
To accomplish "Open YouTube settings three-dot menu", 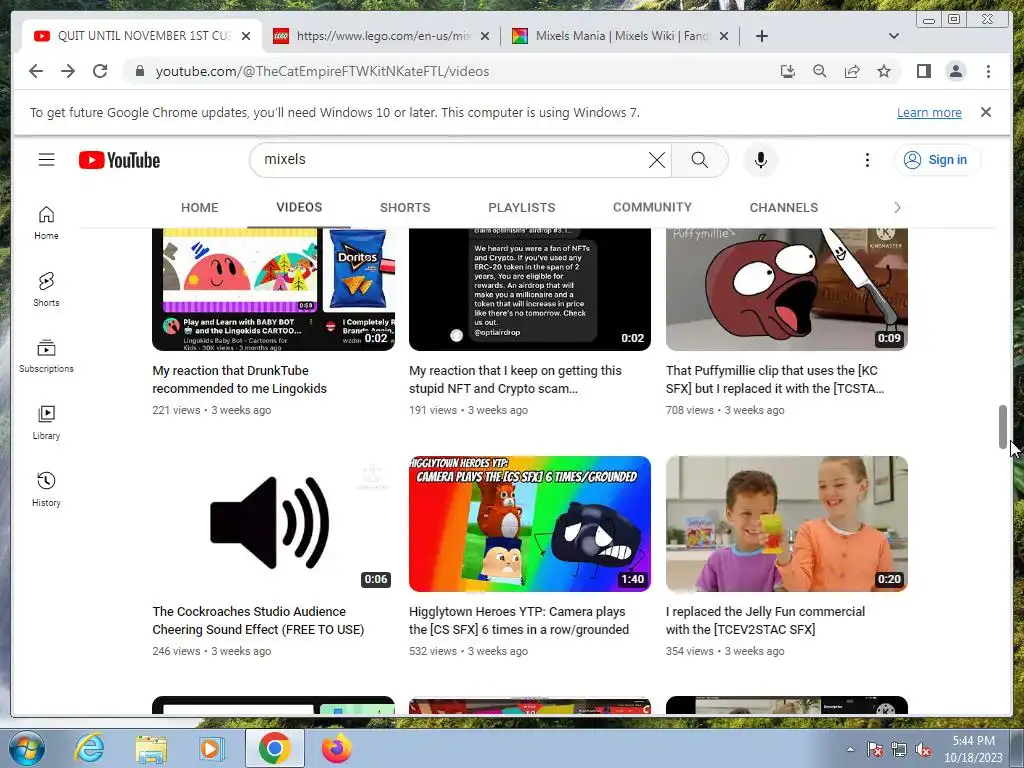I will (x=867, y=159).
